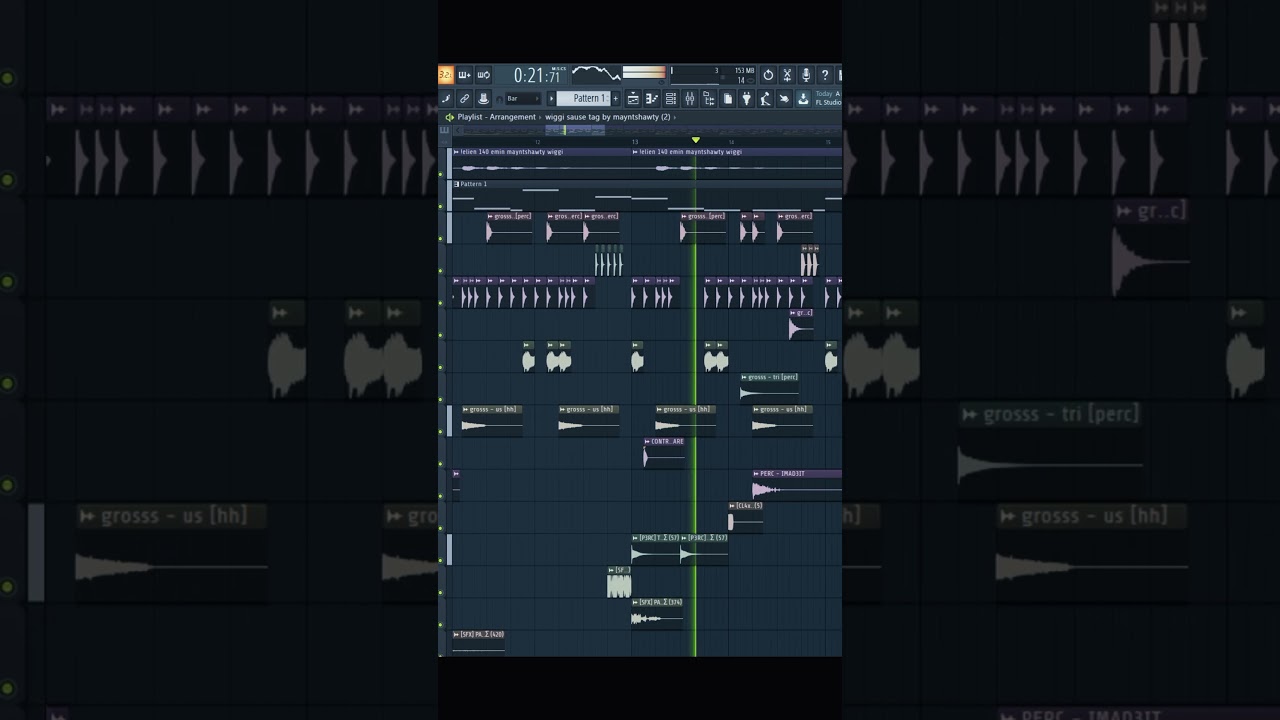
Task: Select the first [P3RC] T.. (57) clip
Action: (655, 549)
